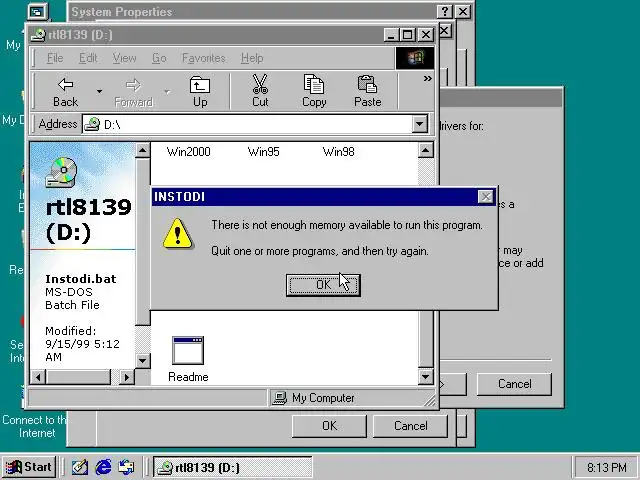Go Up one folder level
This screenshot has height=480, width=640.
pyautogui.click(x=200, y=92)
